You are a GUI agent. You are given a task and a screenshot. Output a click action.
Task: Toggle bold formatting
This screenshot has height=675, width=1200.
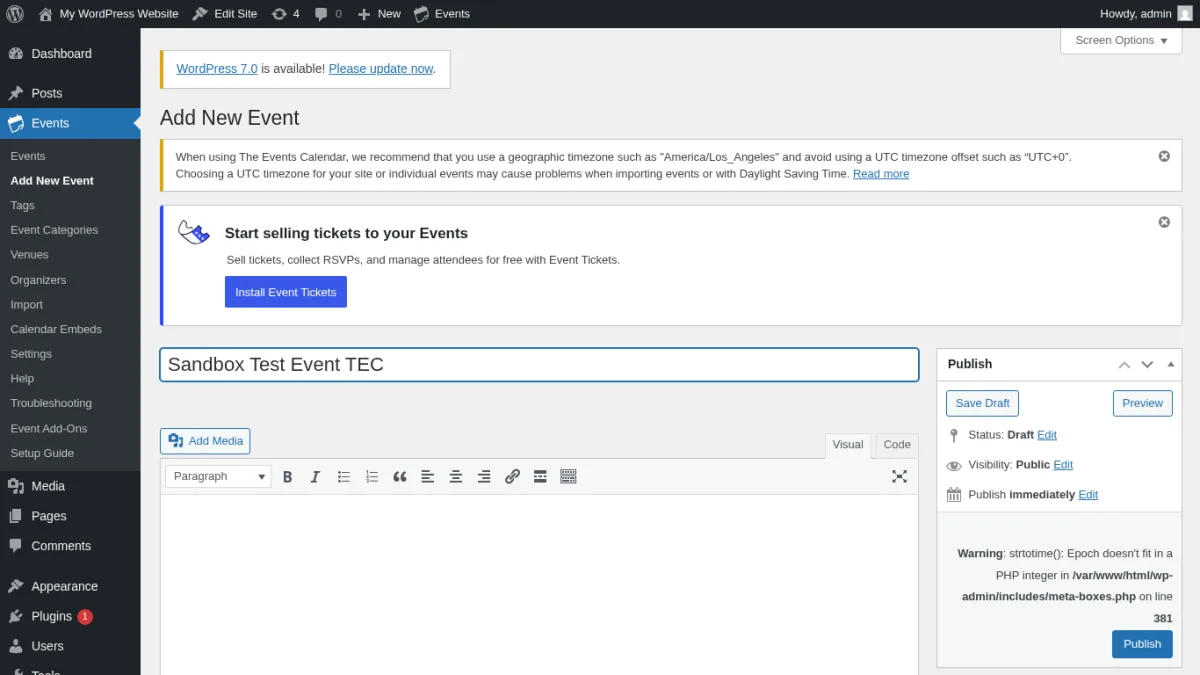288,477
